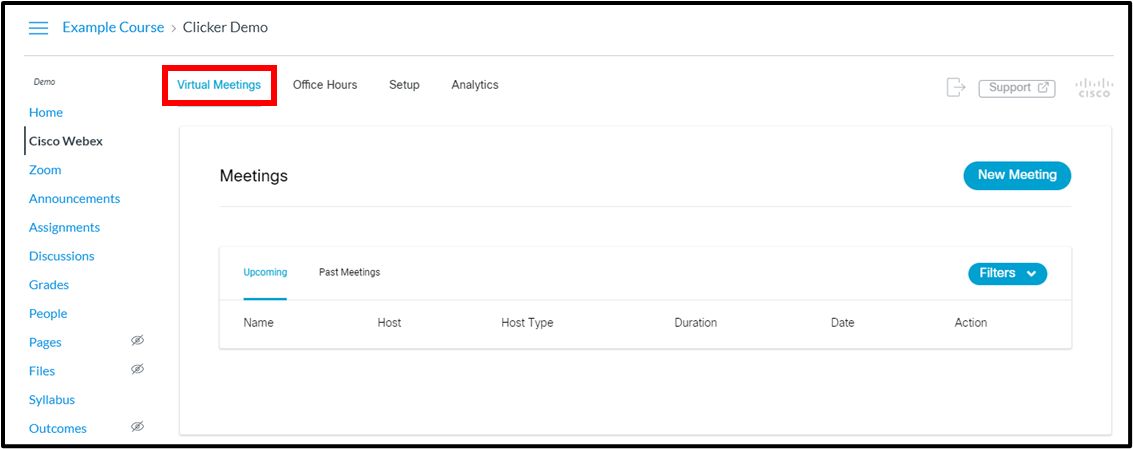The height and width of the screenshot is (449, 1133).
Task: Click the sign-out arrow icon
Action: tap(956, 87)
